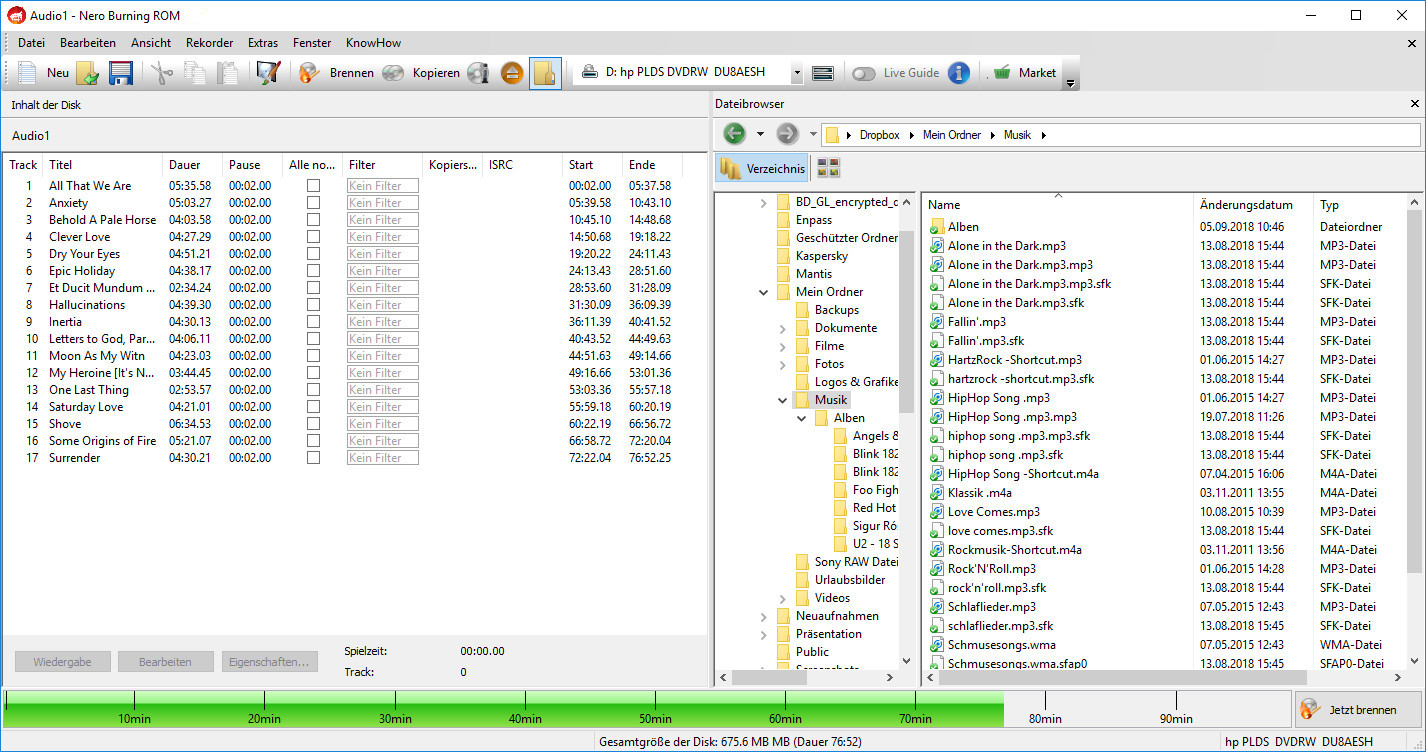The height and width of the screenshot is (752, 1426).
Task: Open the Datei menu
Action: [x=32, y=43]
